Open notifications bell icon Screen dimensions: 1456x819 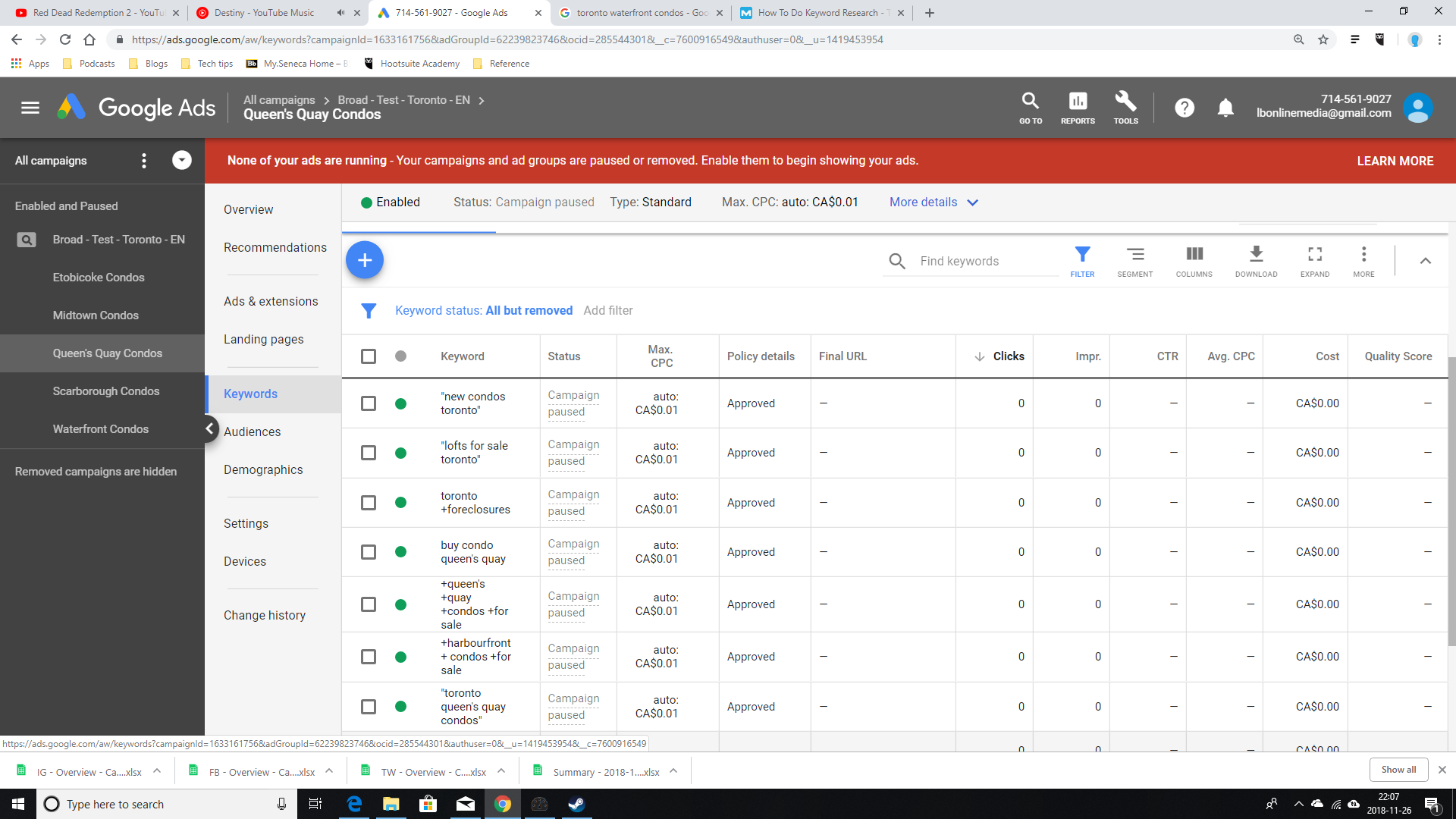coord(1225,108)
